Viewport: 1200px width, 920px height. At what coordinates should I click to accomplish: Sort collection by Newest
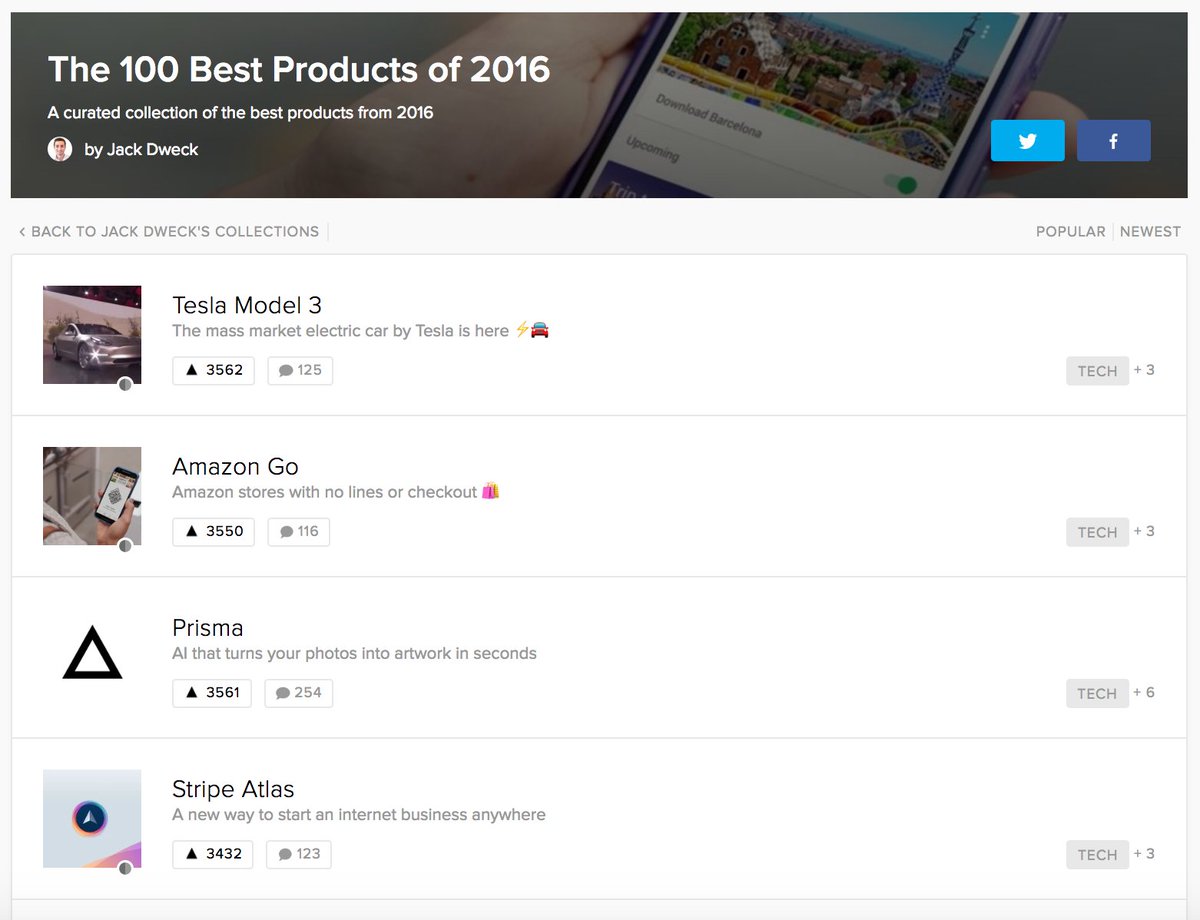(x=1150, y=231)
